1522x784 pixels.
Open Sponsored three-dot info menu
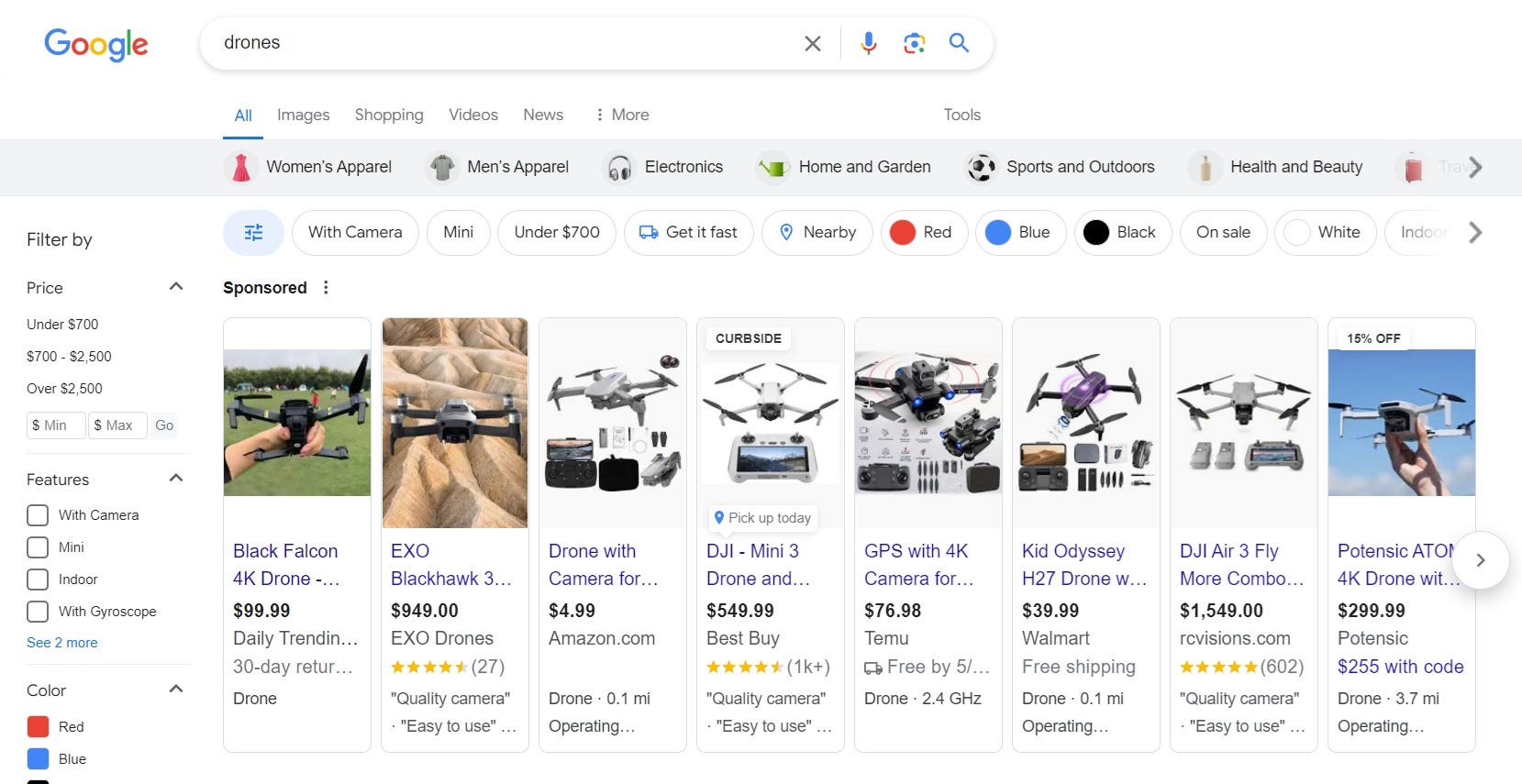[x=326, y=288]
